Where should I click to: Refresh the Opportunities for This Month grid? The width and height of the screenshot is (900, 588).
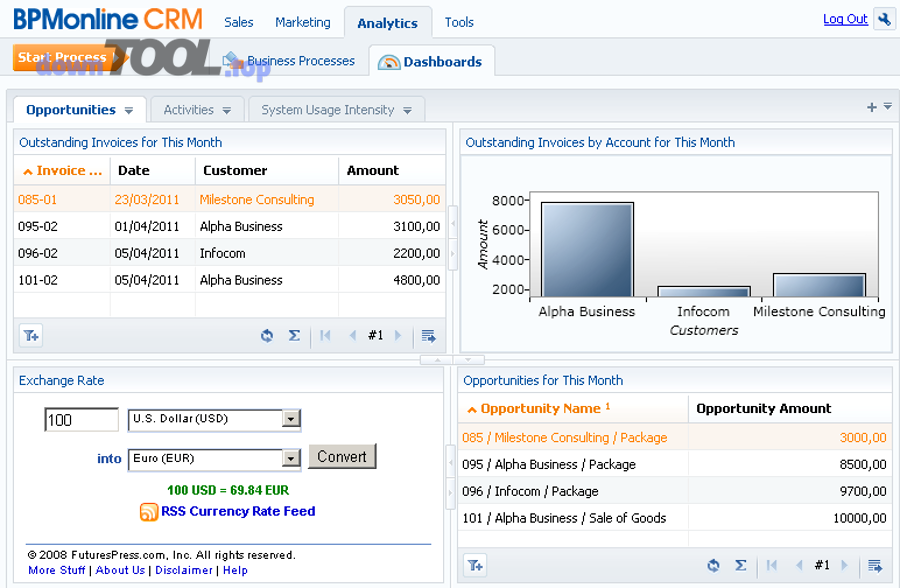(x=713, y=566)
